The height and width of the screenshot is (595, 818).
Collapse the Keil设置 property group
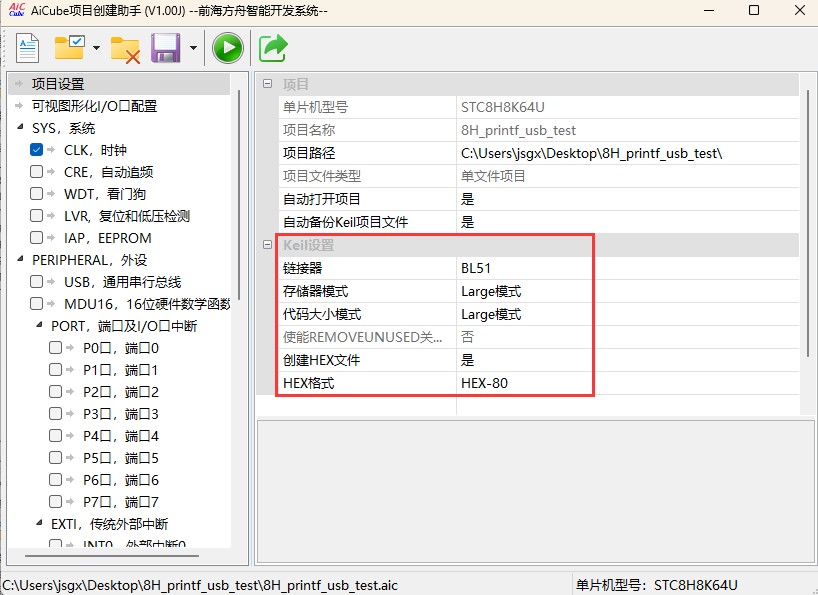268,245
